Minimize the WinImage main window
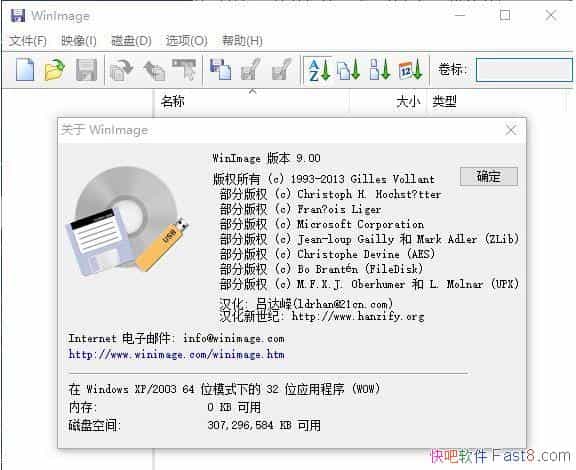This screenshot has width=576, height=470. [460, 15]
